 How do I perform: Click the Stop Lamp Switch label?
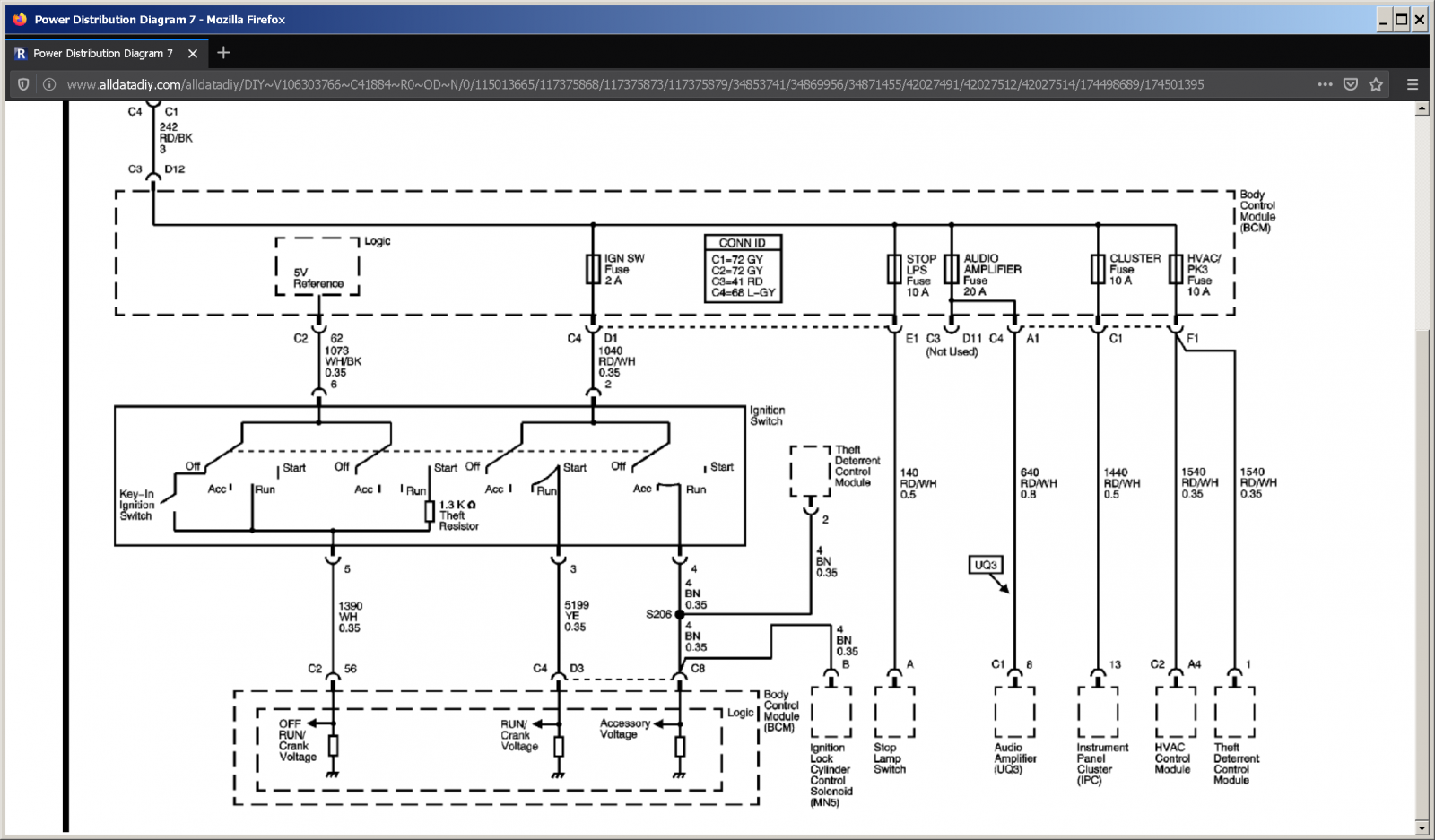890,758
